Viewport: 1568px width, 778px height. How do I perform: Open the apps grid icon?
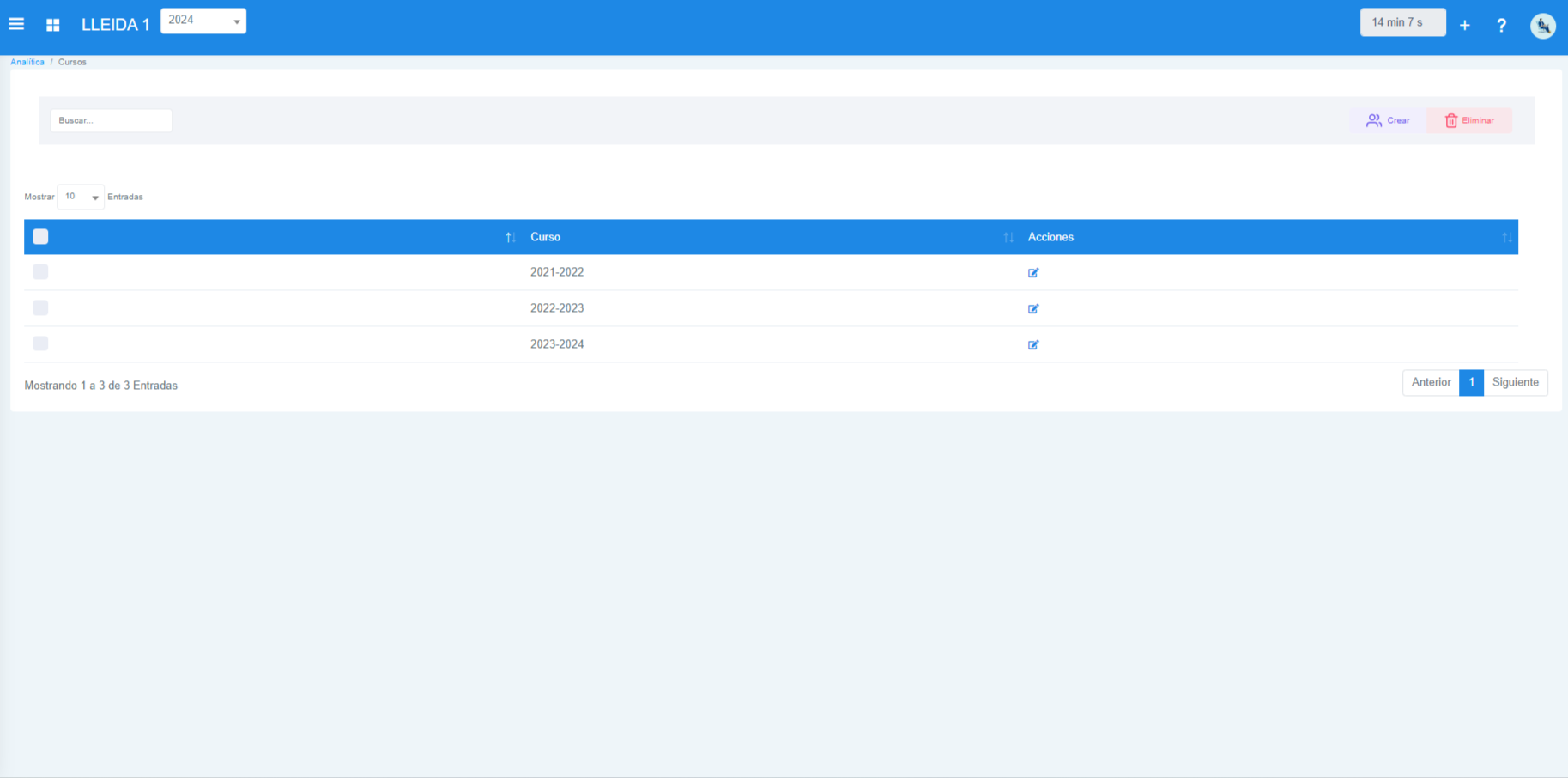(x=53, y=25)
